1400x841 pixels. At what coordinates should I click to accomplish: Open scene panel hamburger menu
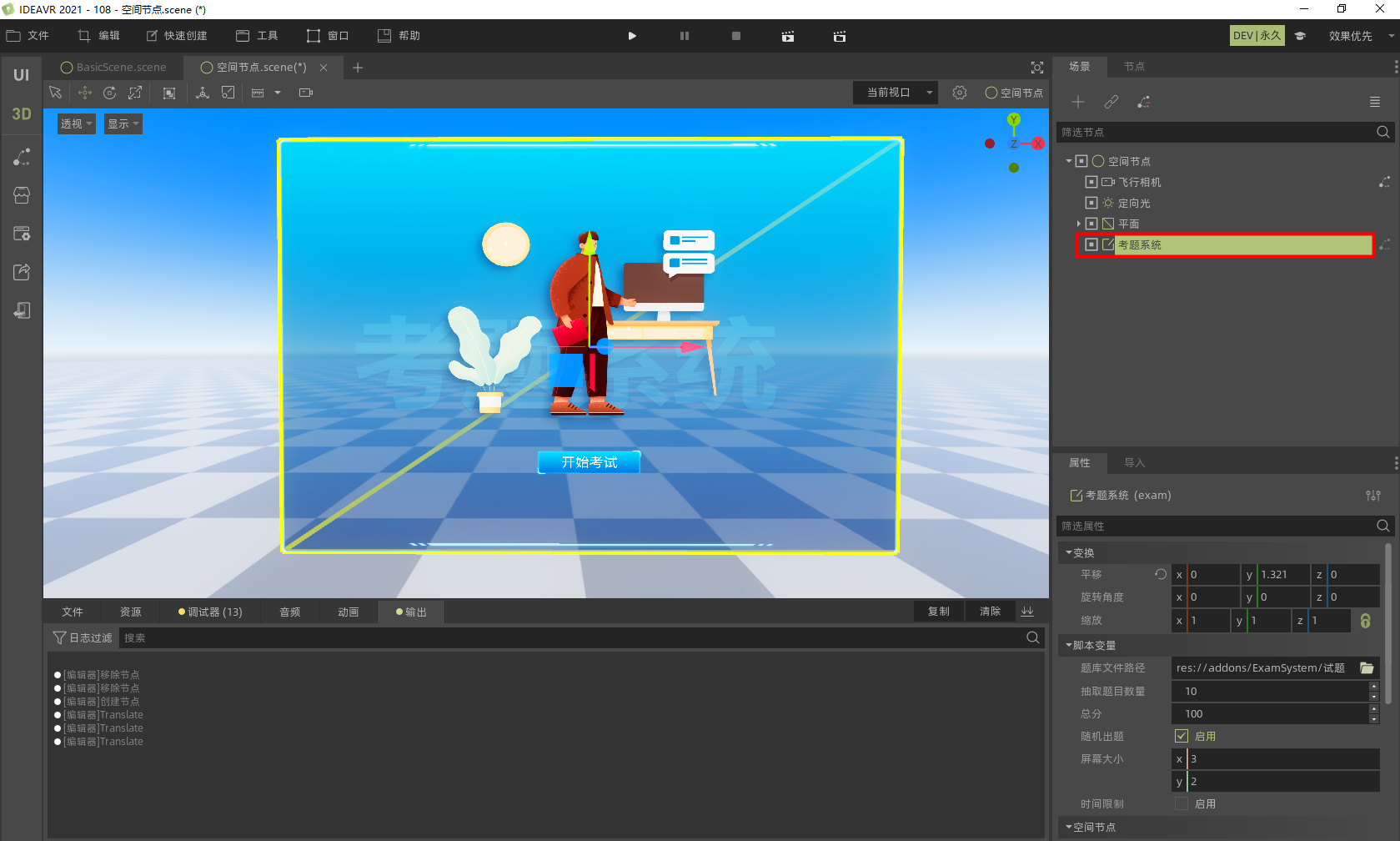(x=1375, y=102)
